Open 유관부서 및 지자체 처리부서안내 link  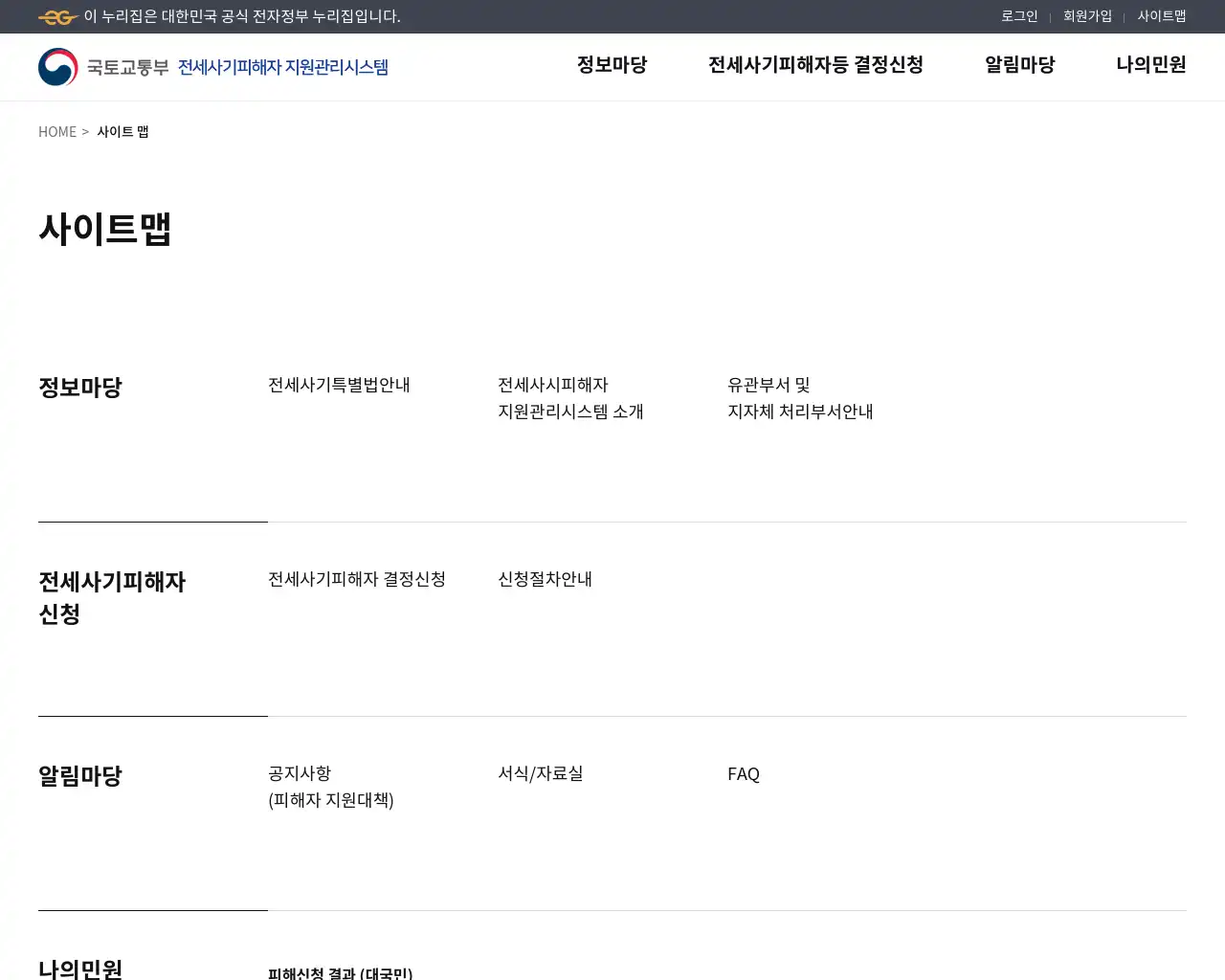pyautogui.click(x=800, y=398)
